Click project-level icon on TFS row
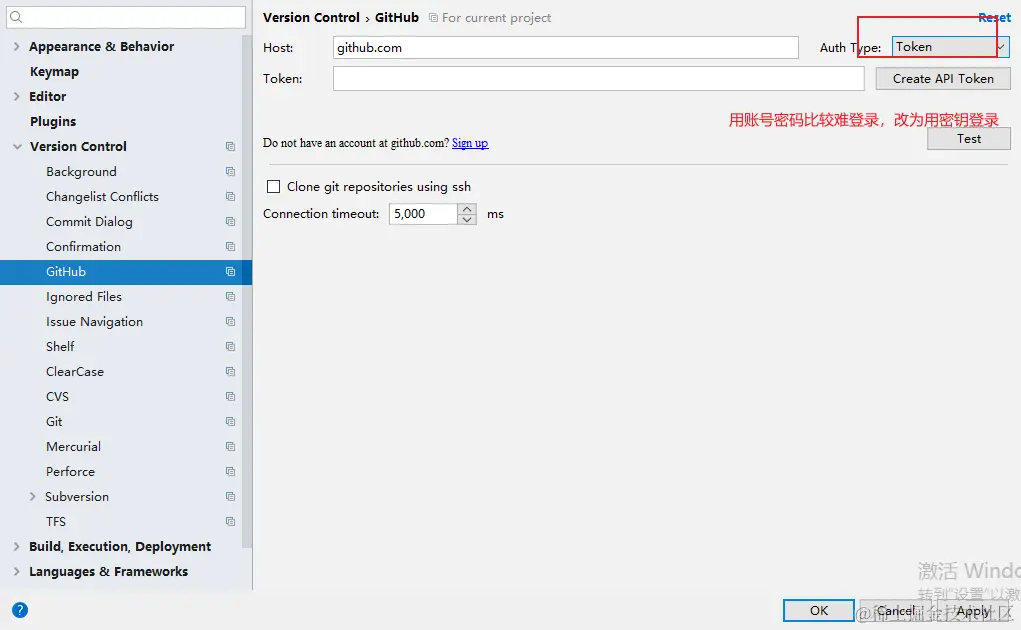Screen dimensions: 1021x630 [230, 521]
